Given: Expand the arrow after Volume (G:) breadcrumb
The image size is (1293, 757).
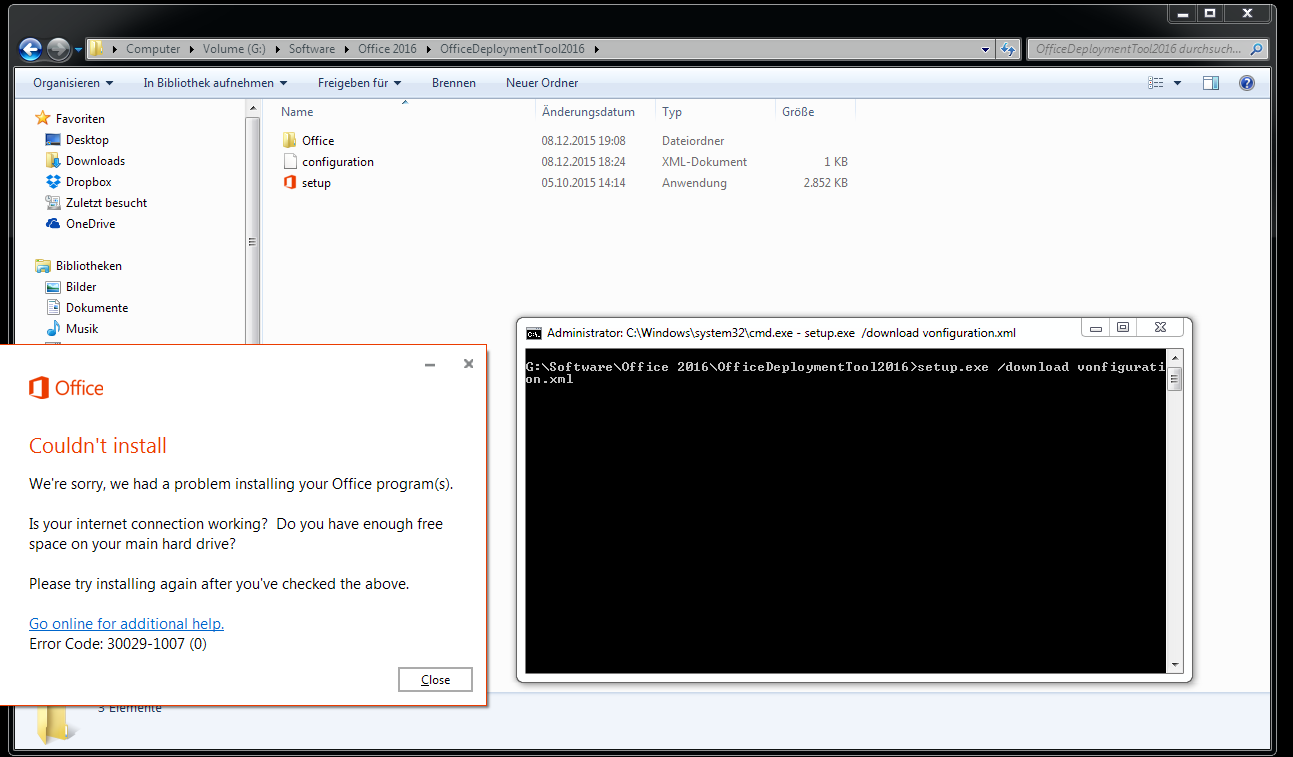Looking at the screenshot, I should [x=278, y=49].
